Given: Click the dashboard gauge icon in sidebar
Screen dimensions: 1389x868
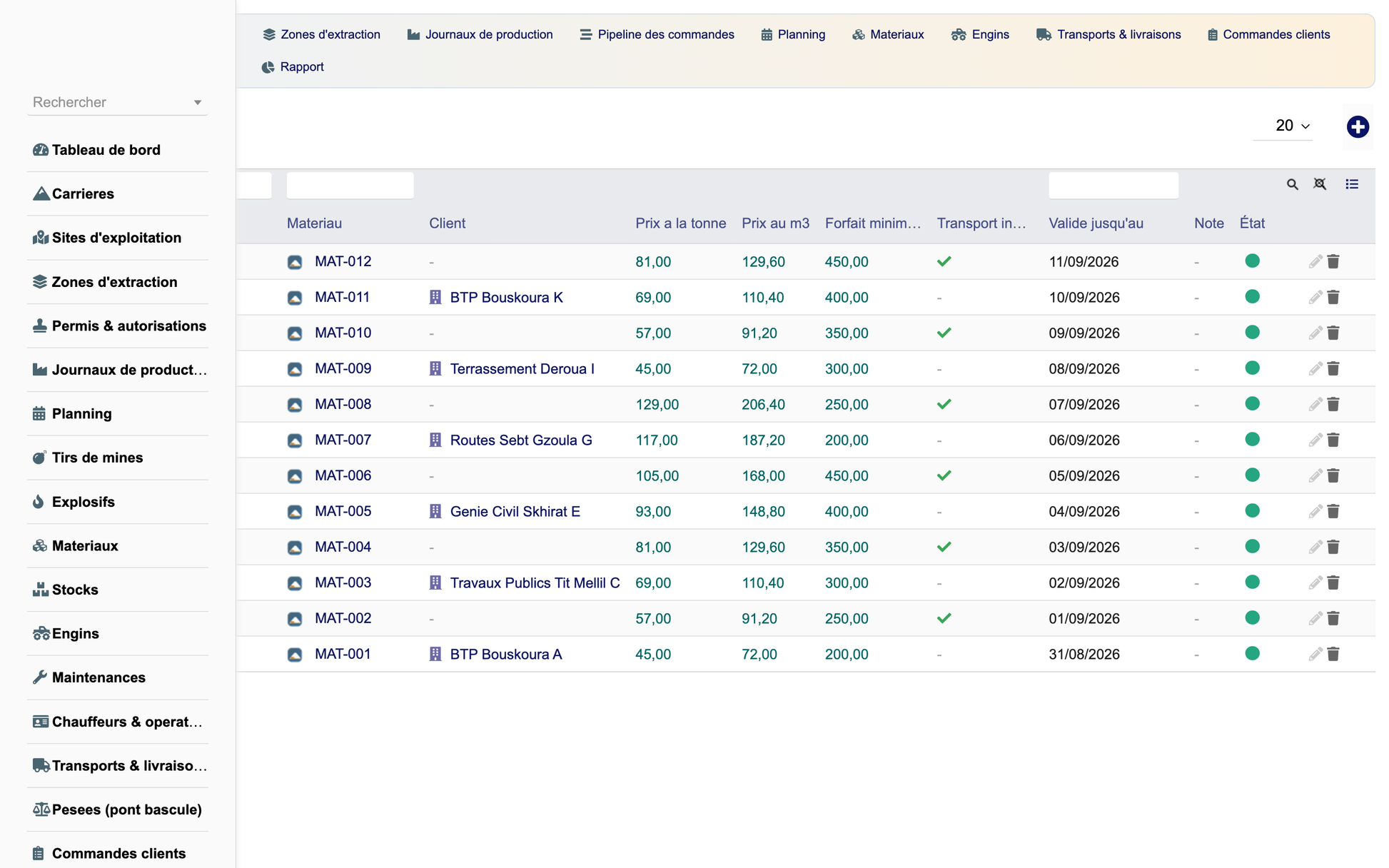Looking at the screenshot, I should coord(41,150).
